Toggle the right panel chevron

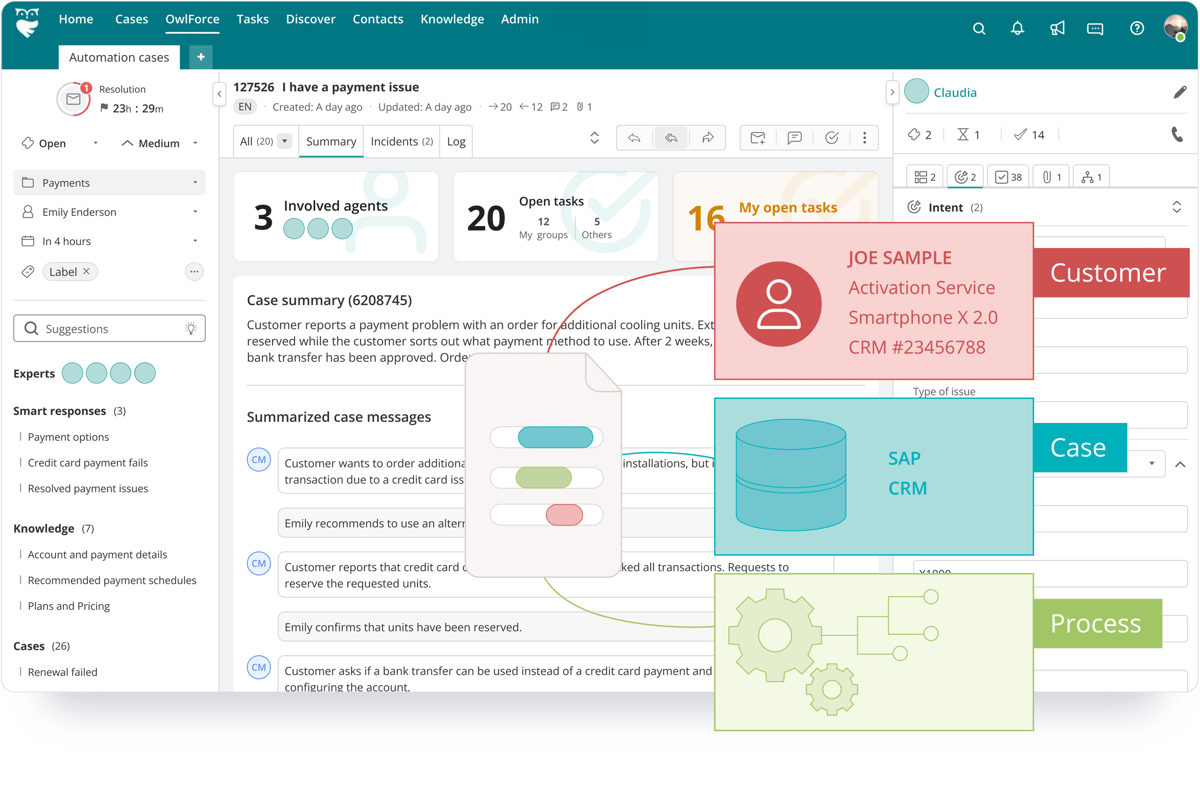(x=892, y=92)
